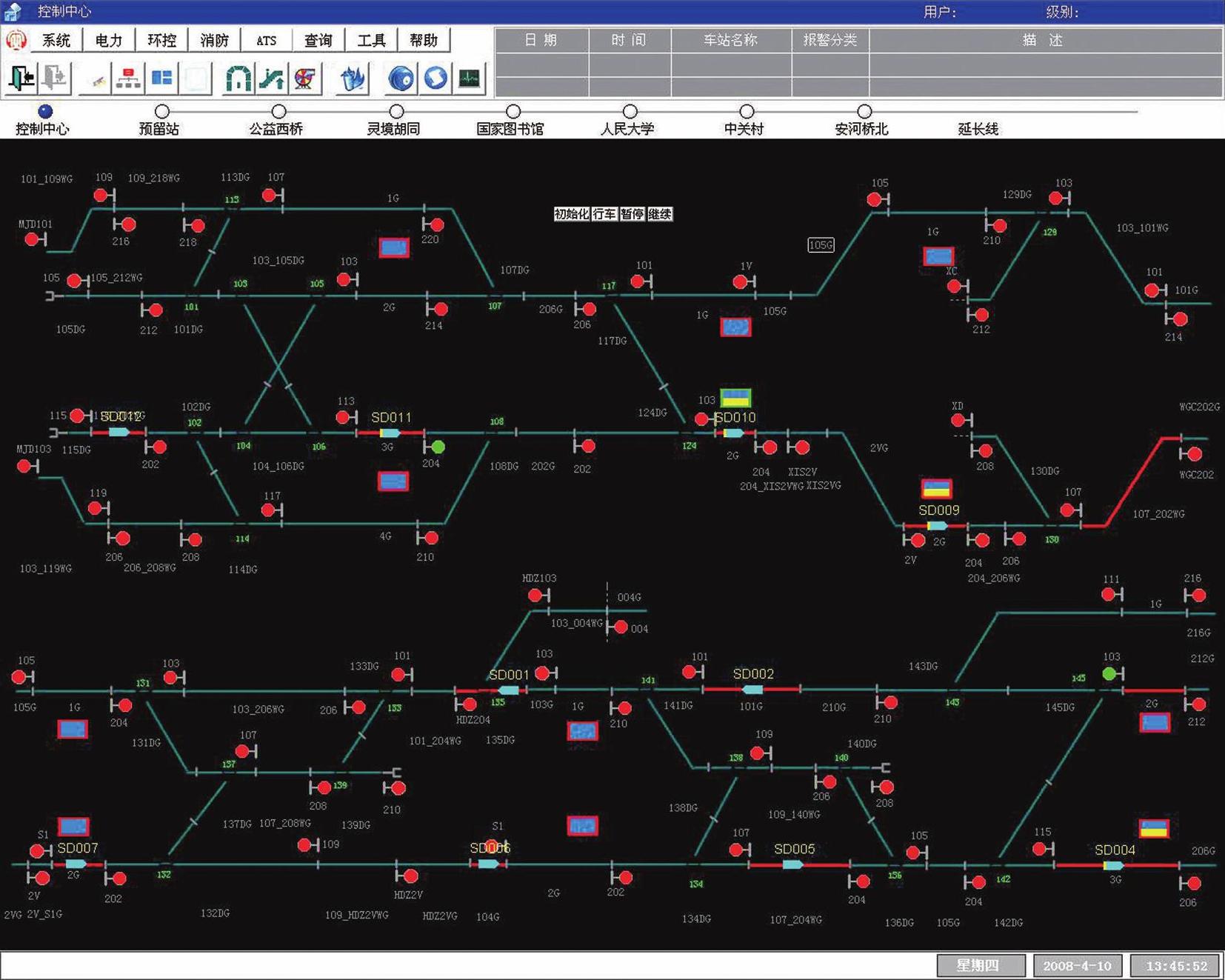Viewport: 1225px width, 980px height.
Task: Click the 2008-4-10 date field in status bar
Action: pos(1077,965)
